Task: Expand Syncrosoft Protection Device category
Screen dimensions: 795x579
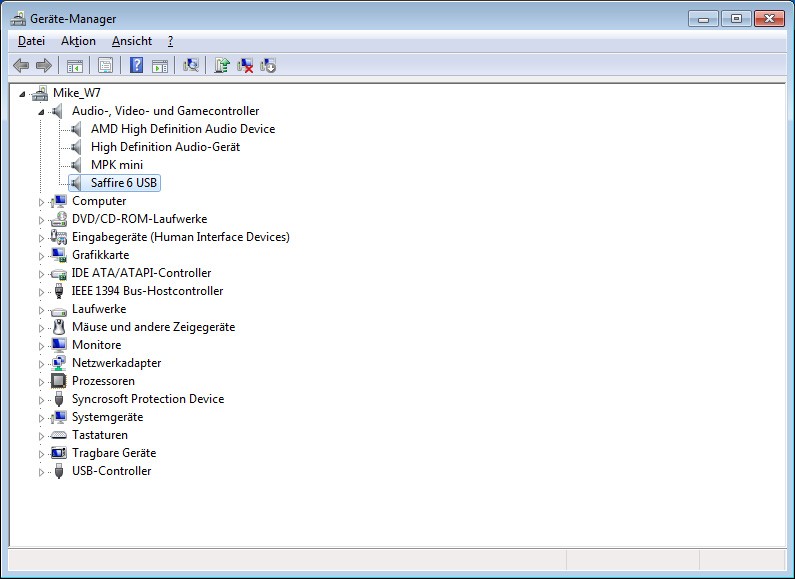Action: (41, 400)
